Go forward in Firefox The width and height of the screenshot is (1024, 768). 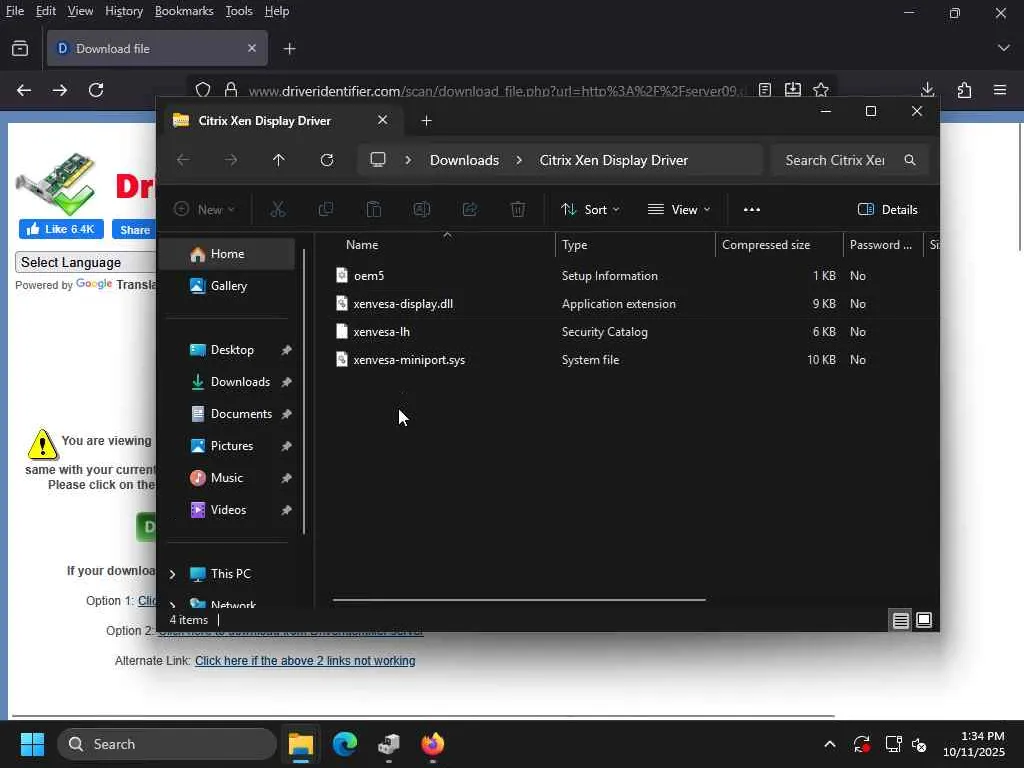click(59, 90)
